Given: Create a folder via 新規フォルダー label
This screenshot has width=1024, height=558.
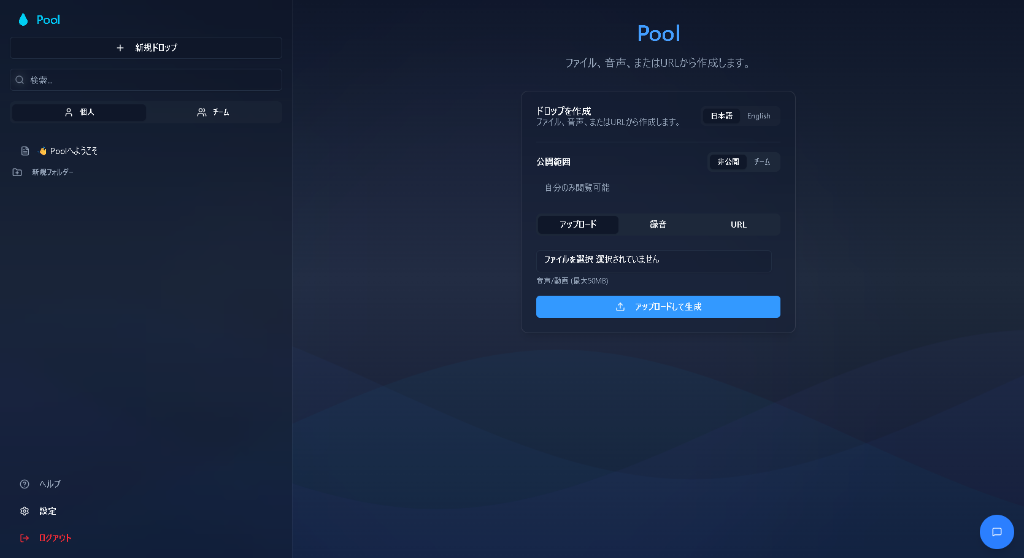Looking at the screenshot, I should 52,172.
